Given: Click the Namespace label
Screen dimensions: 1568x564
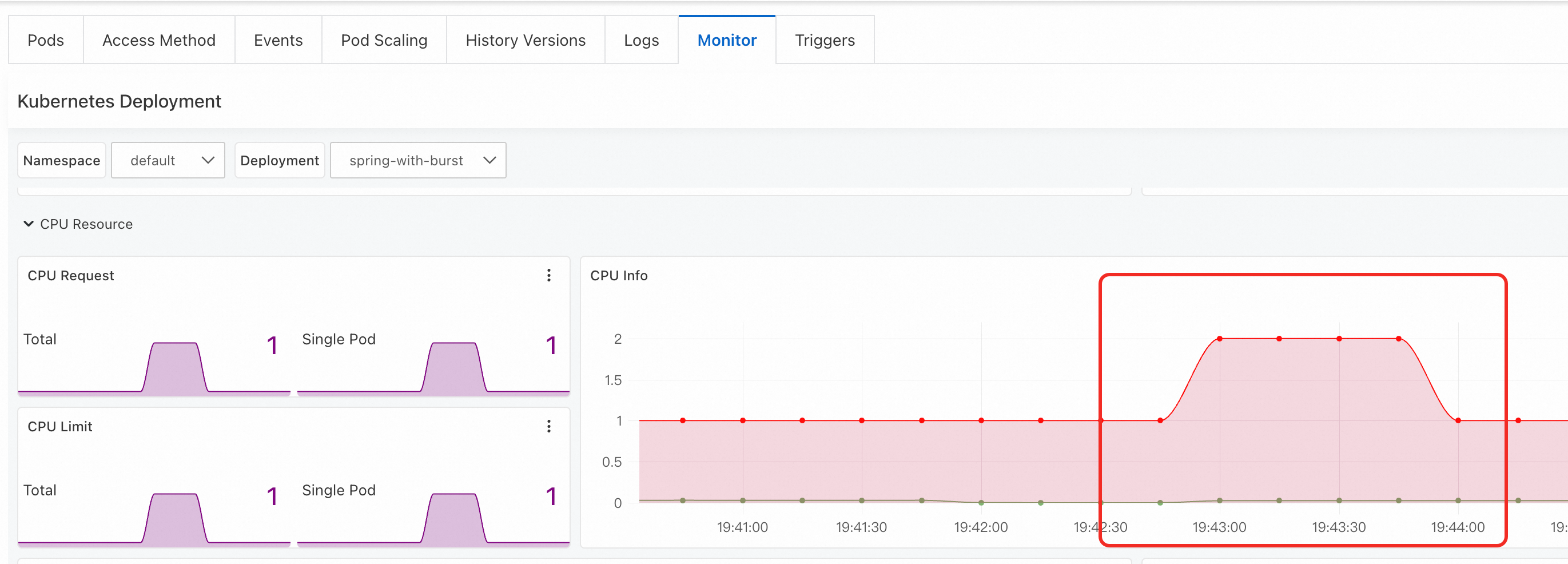Looking at the screenshot, I should [x=62, y=160].
